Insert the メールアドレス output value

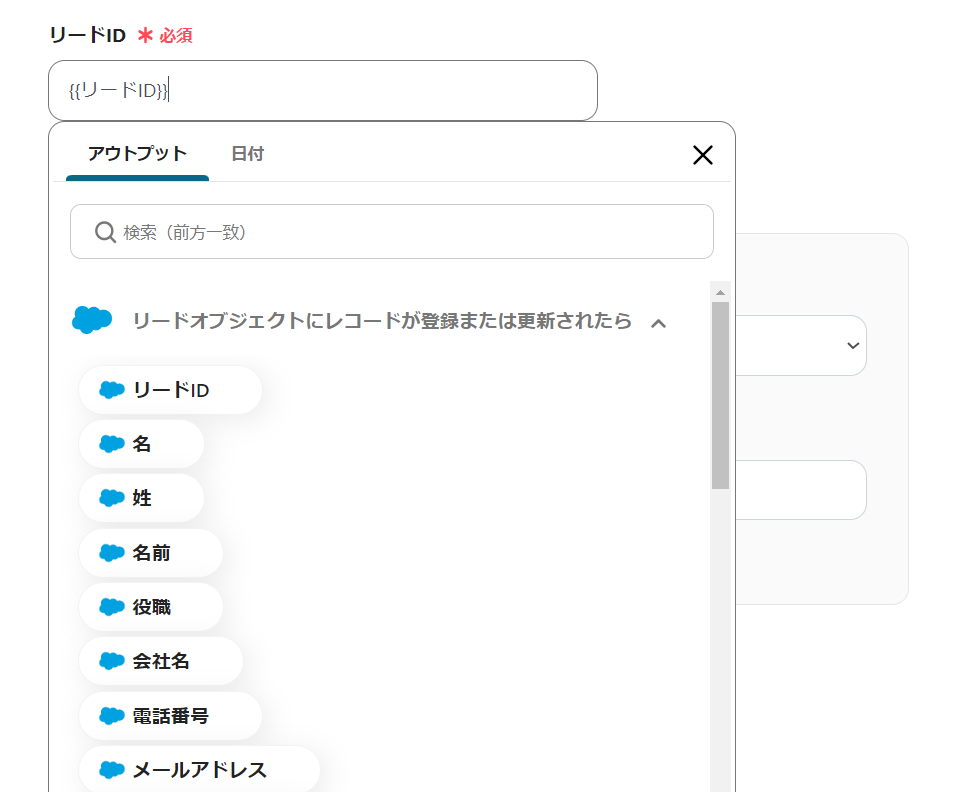199,770
